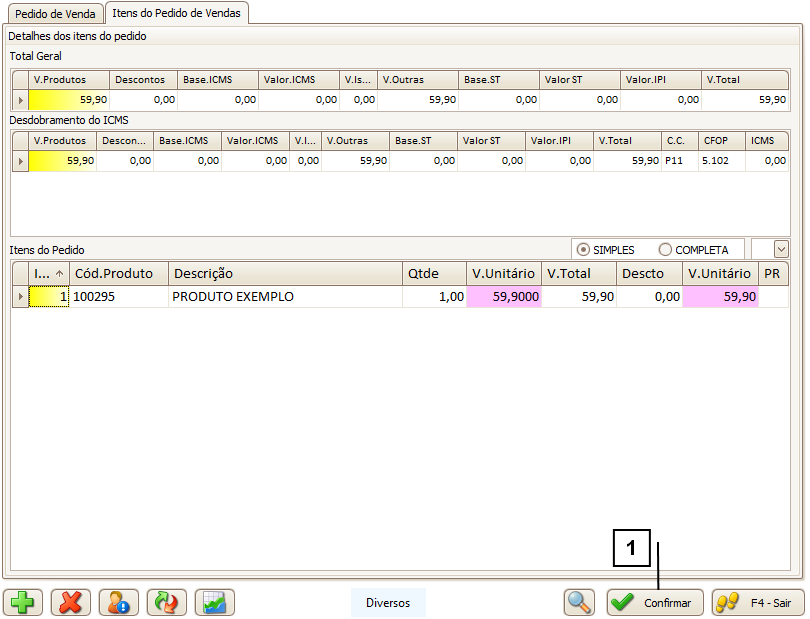The height and width of the screenshot is (619, 810).
Task: Select the COMPLETA radio option
Action: pos(665,249)
